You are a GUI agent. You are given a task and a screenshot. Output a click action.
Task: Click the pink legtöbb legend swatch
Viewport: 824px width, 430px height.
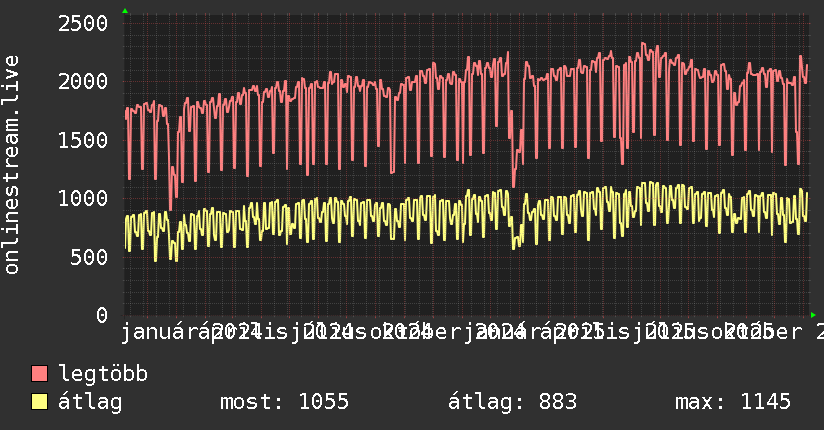pyautogui.click(x=39, y=374)
